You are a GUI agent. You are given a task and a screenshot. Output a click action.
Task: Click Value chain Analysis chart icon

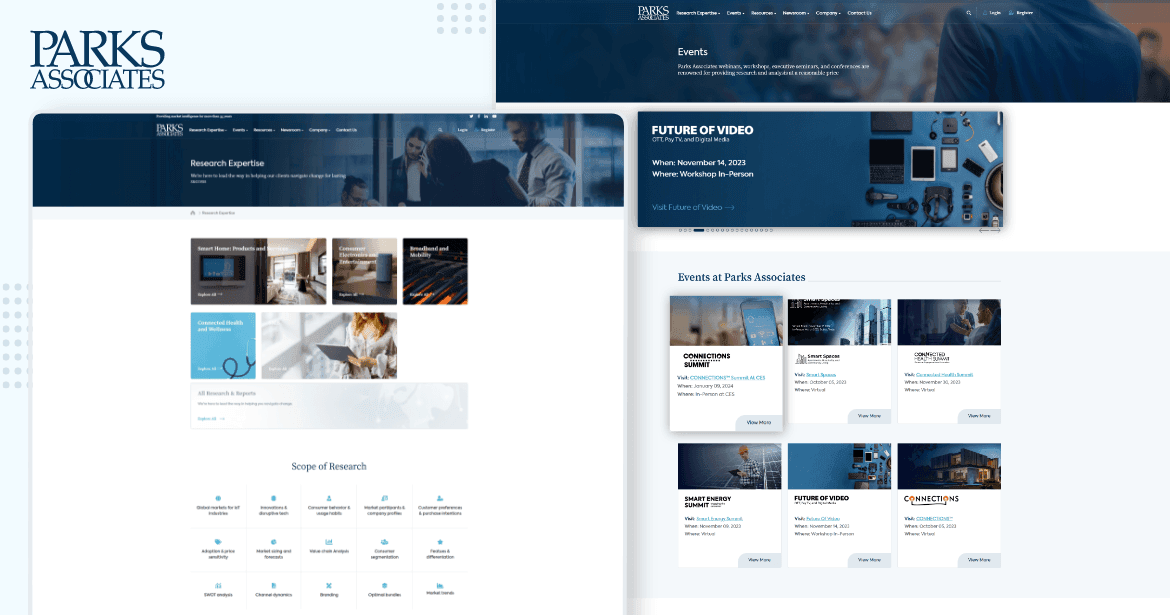click(328, 542)
